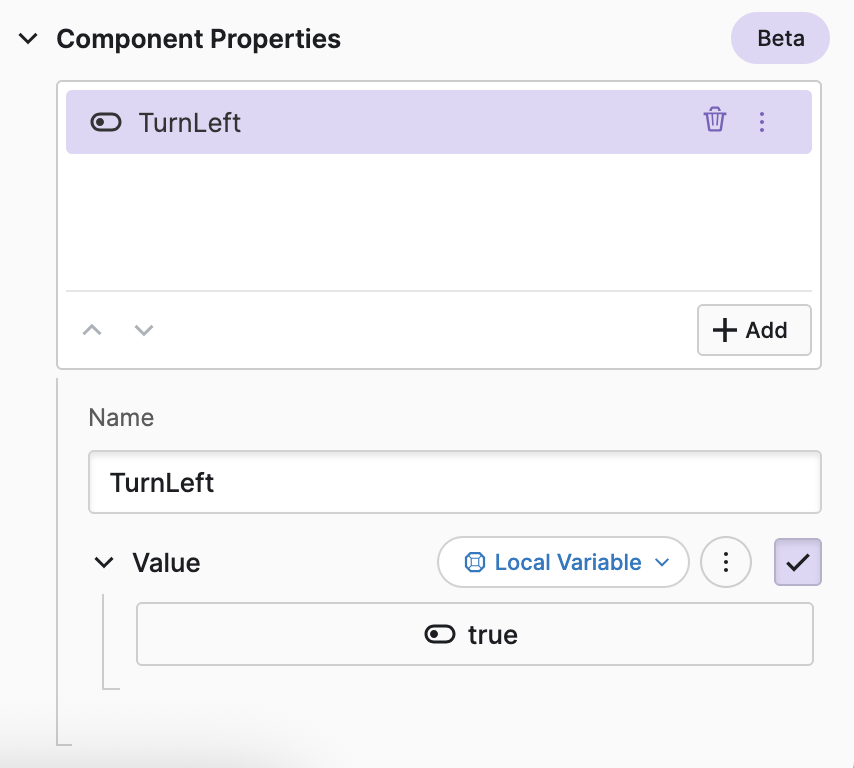
Task: Uncheck the checkbox next to Value
Action: 797,562
